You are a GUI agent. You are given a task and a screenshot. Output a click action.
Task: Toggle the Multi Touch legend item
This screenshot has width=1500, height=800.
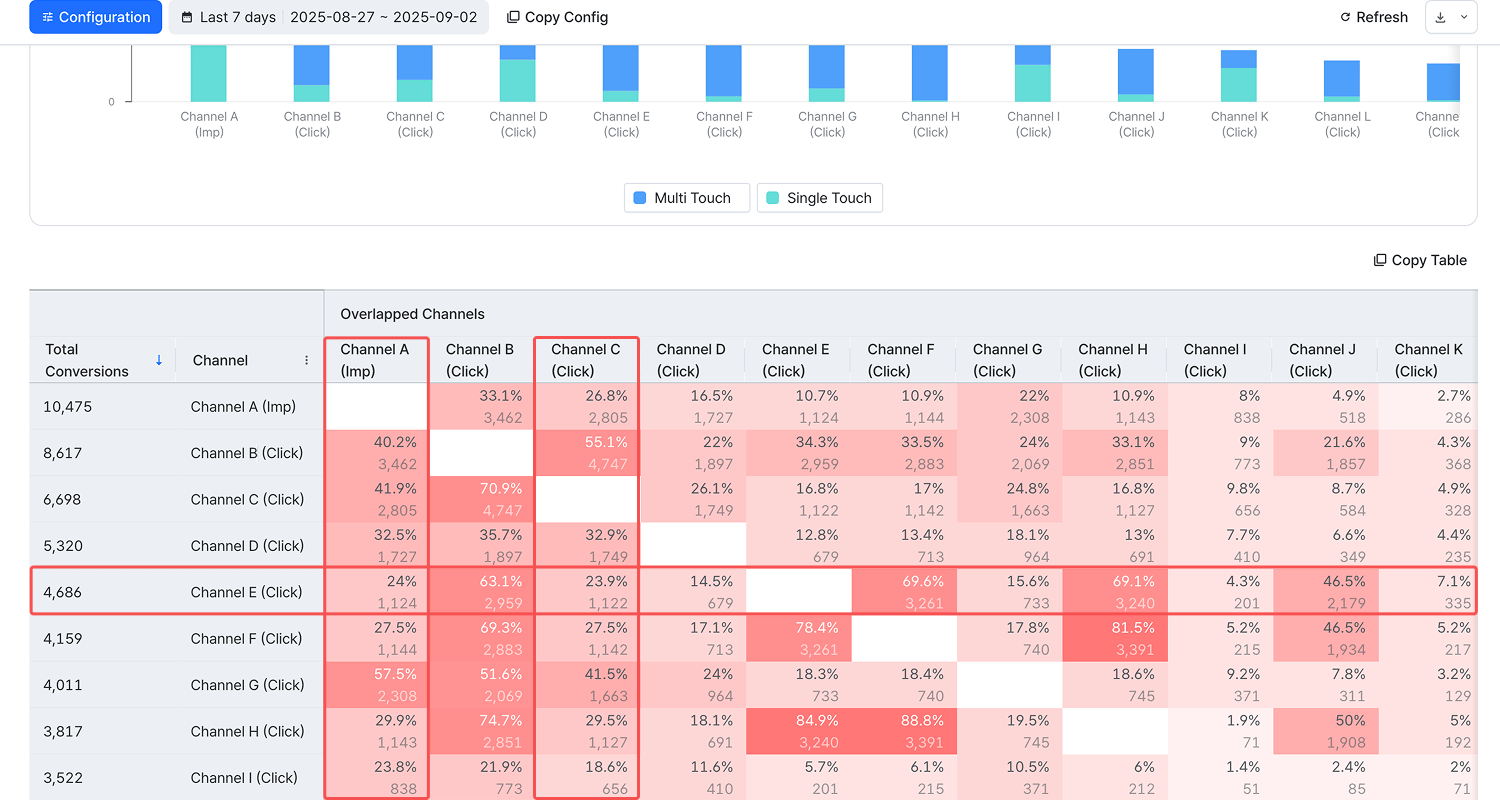point(687,198)
